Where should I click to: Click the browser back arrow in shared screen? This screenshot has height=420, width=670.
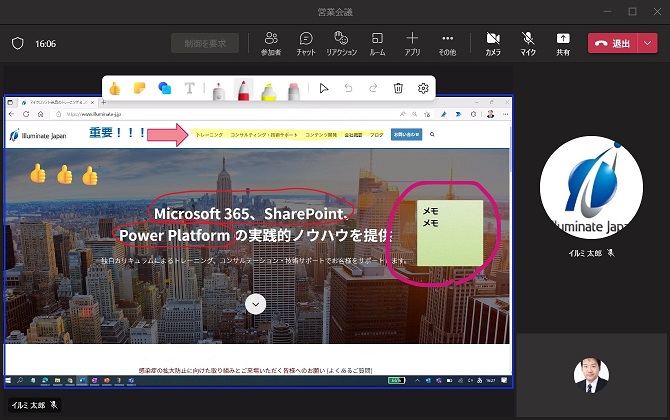click(x=12, y=114)
